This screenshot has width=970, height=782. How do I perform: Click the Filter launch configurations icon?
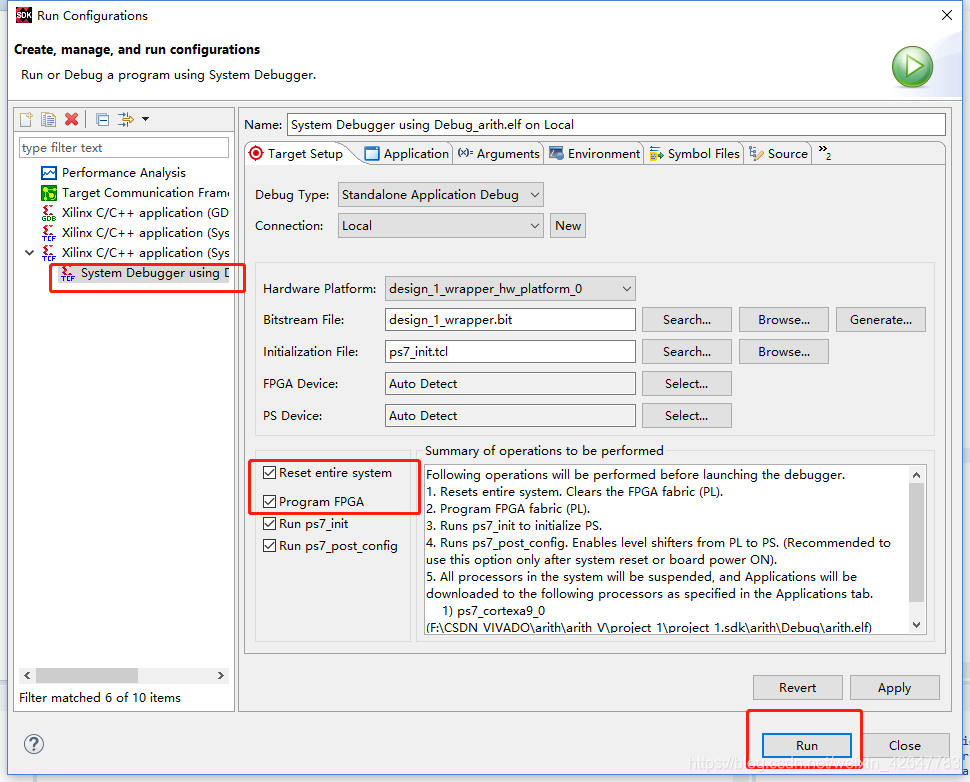(x=126, y=119)
